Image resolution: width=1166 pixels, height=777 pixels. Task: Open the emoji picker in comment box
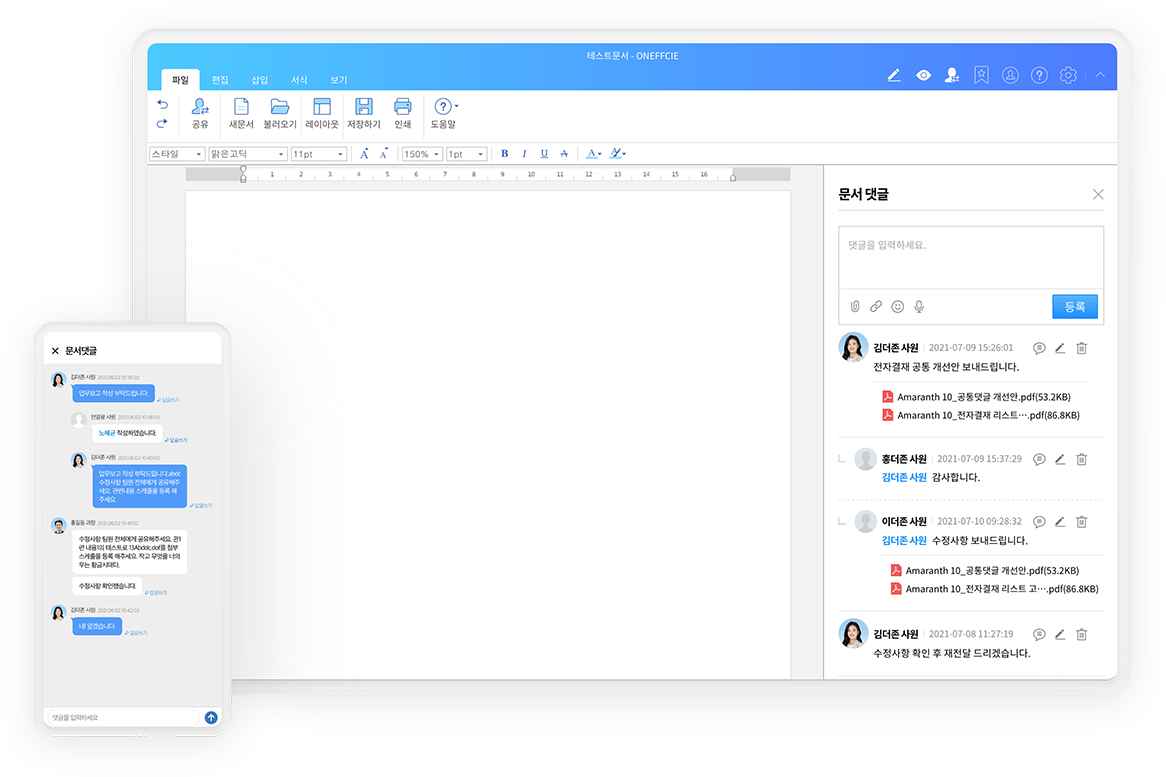(x=898, y=306)
